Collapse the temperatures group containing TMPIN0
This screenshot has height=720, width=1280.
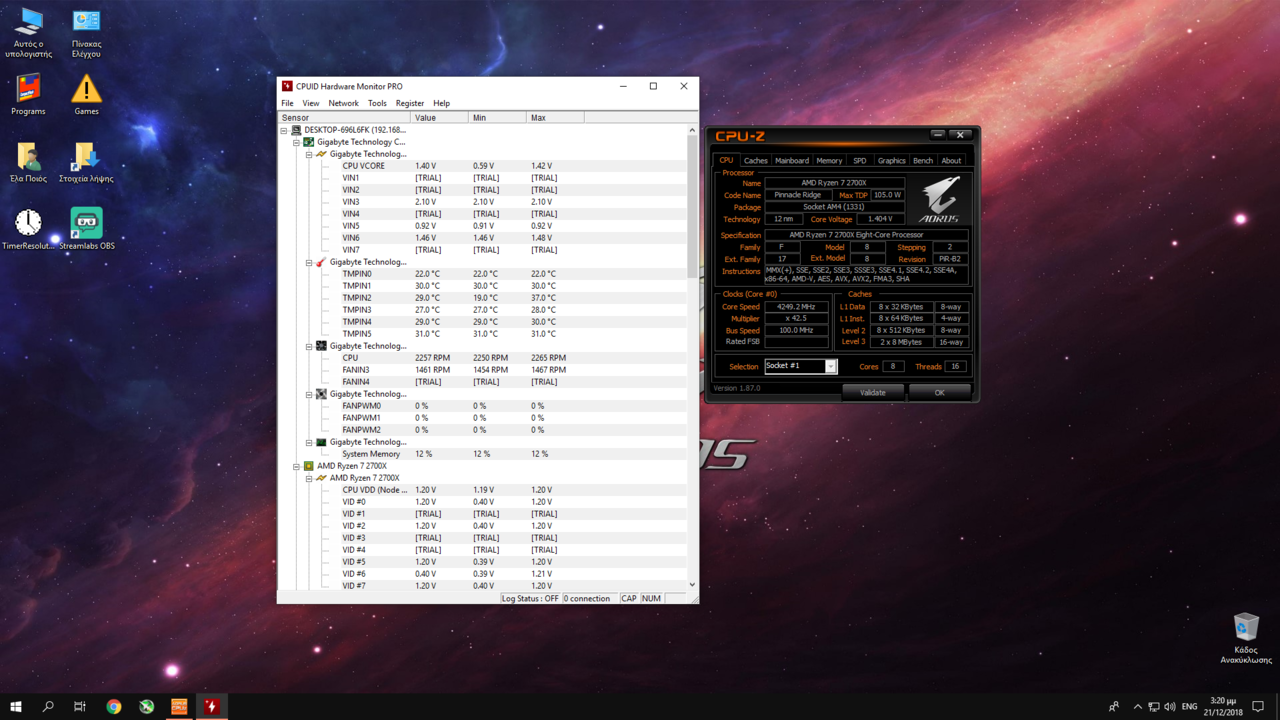click(x=309, y=262)
